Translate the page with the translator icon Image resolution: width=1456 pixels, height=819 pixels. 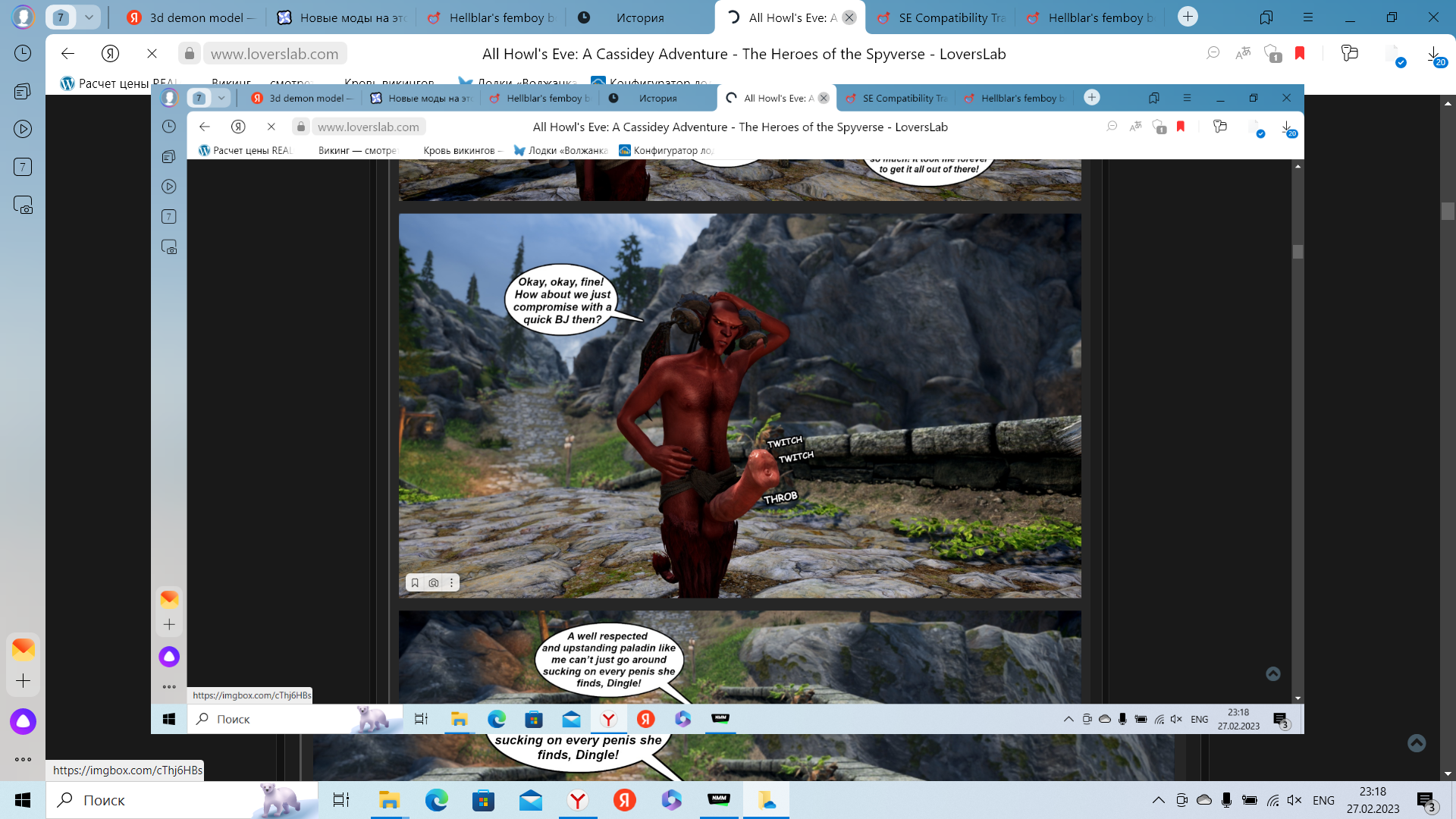tap(1243, 53)
